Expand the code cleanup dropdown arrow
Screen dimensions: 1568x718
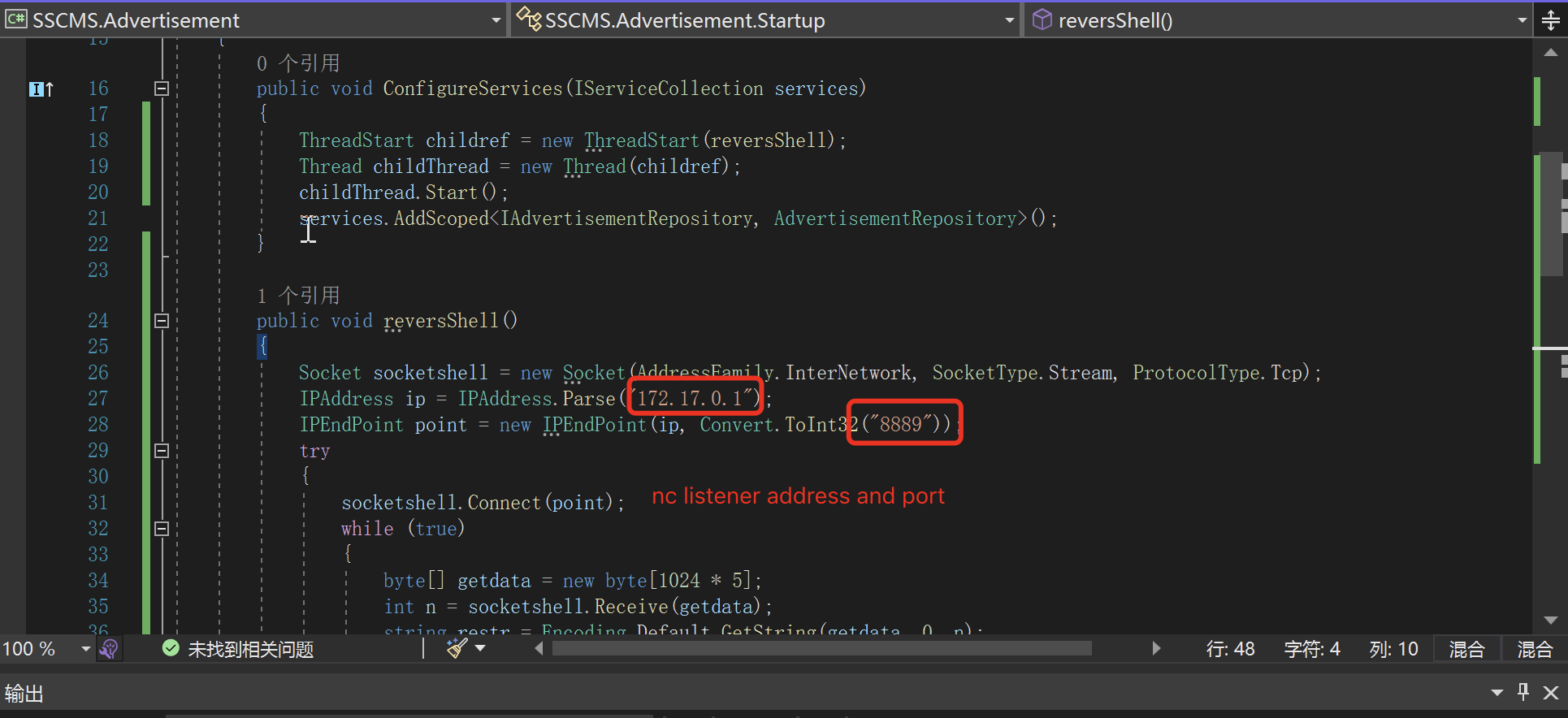480,648
